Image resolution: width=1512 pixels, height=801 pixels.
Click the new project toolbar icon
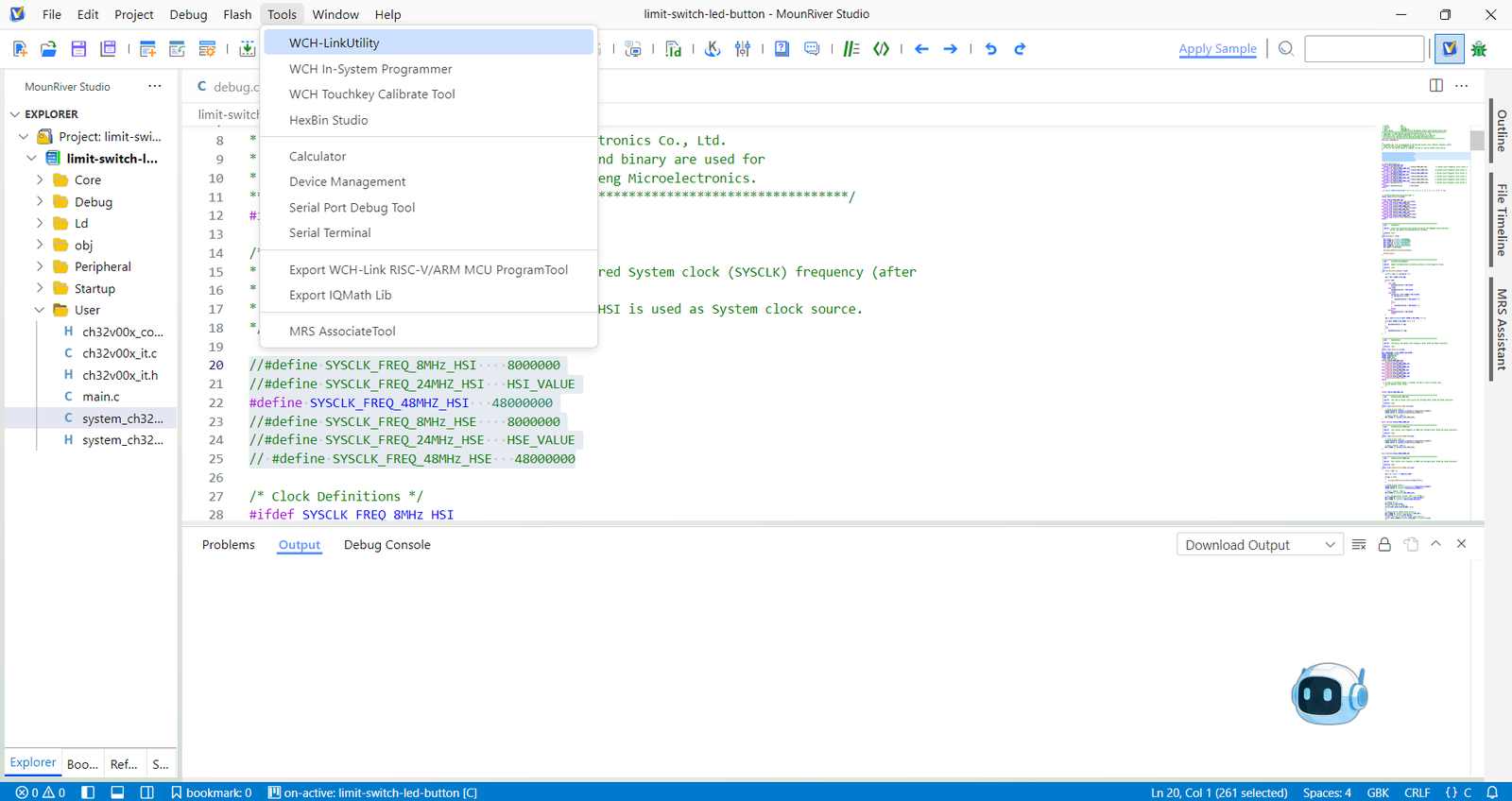click(20, 49)
